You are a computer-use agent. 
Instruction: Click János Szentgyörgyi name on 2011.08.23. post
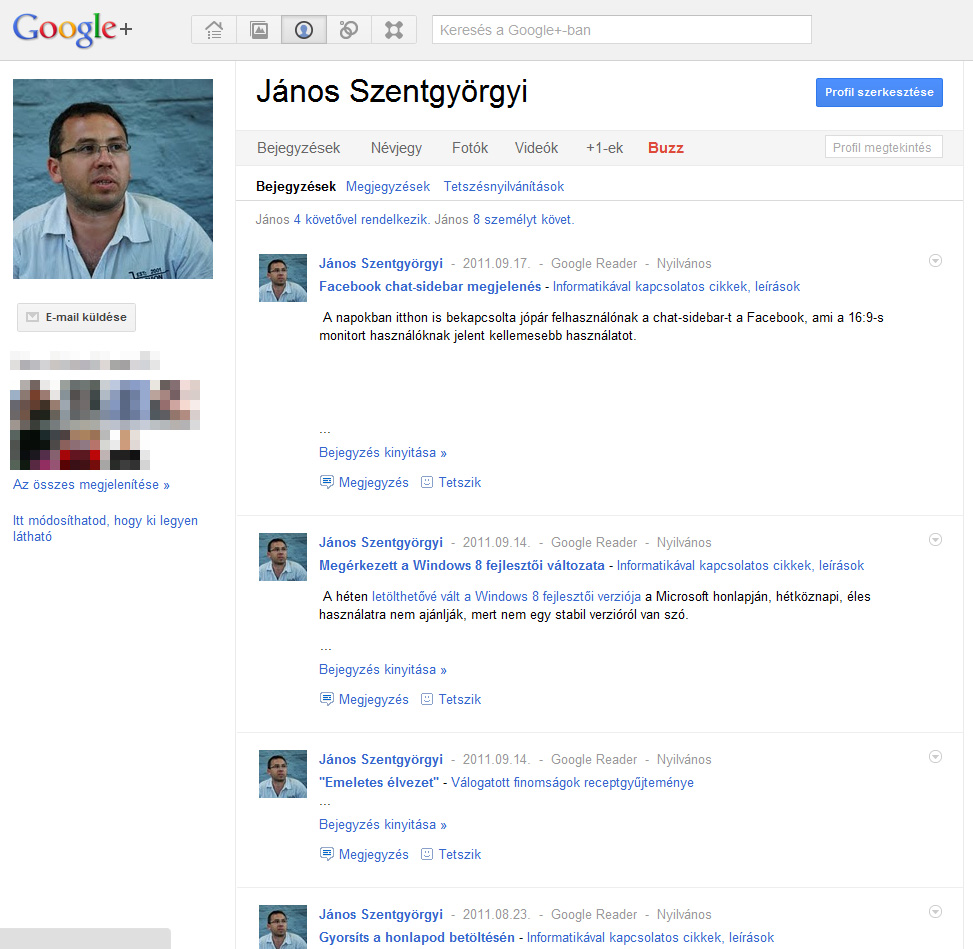(381, 915)
